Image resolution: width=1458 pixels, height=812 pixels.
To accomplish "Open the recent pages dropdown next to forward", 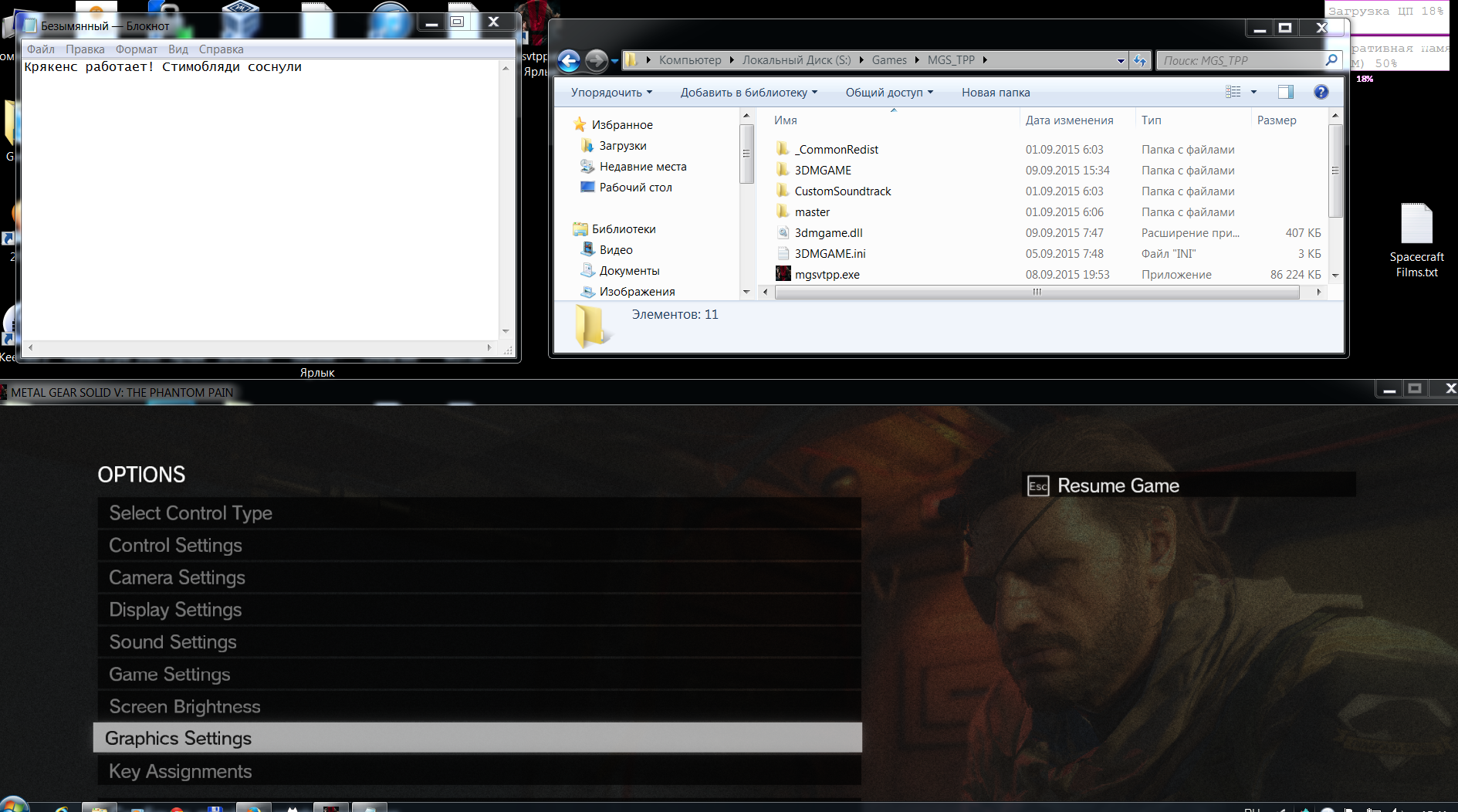I will [614, 60].
